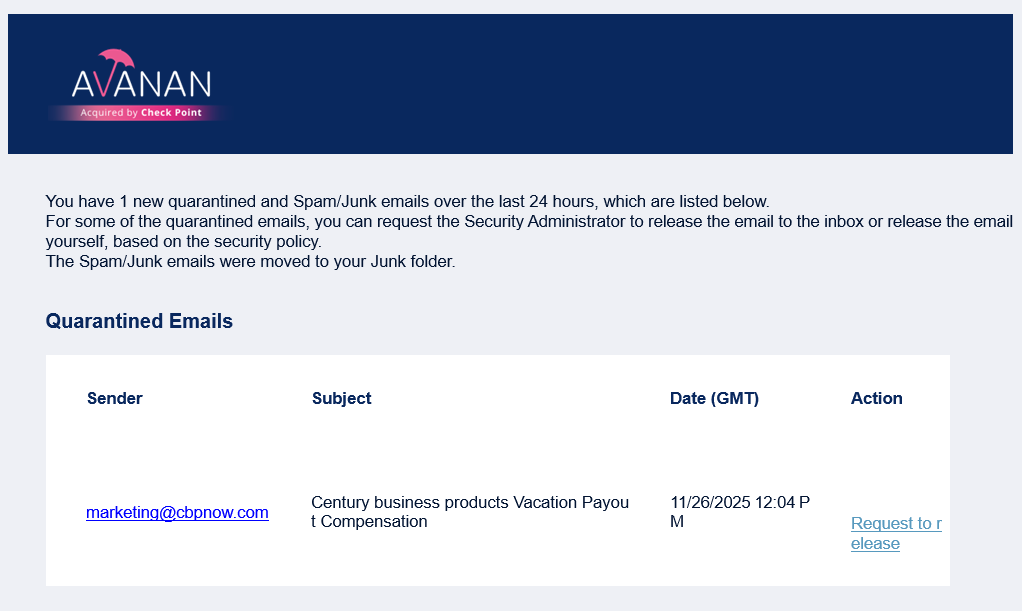1022x611 pixels.
Task: Click the Security Administrator release instructions line
Action: (x=529, y=221)
